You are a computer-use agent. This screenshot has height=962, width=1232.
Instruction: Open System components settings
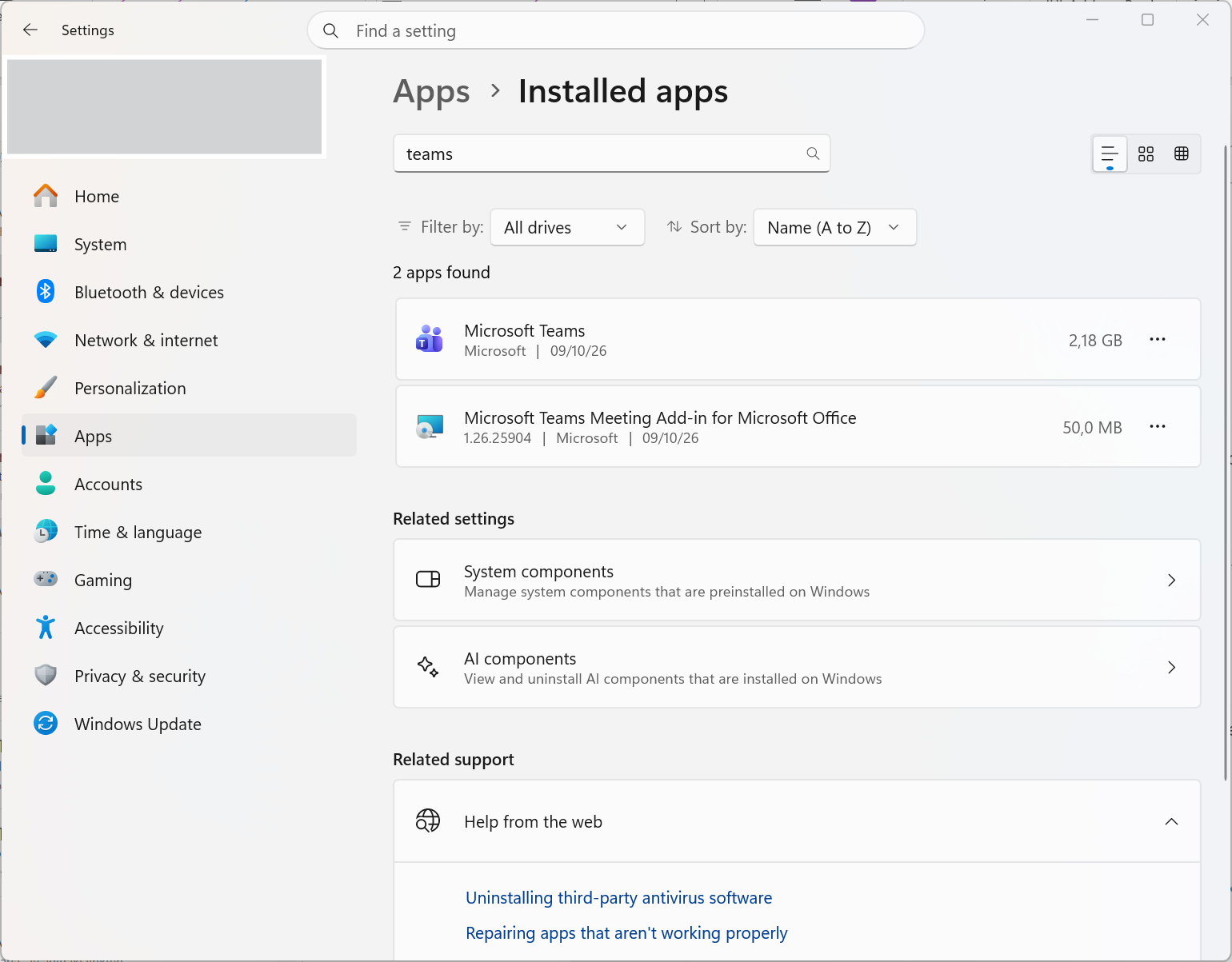coord(797,581)
